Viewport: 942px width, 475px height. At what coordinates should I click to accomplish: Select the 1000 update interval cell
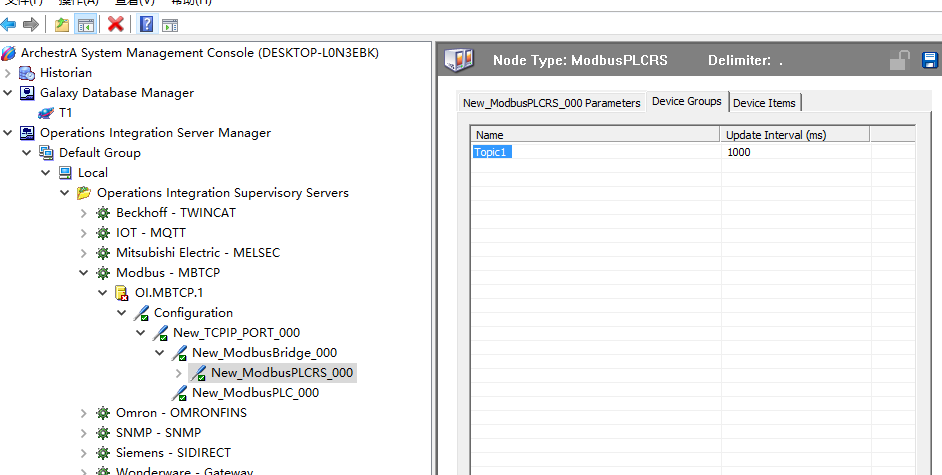(x=739, y=152)
